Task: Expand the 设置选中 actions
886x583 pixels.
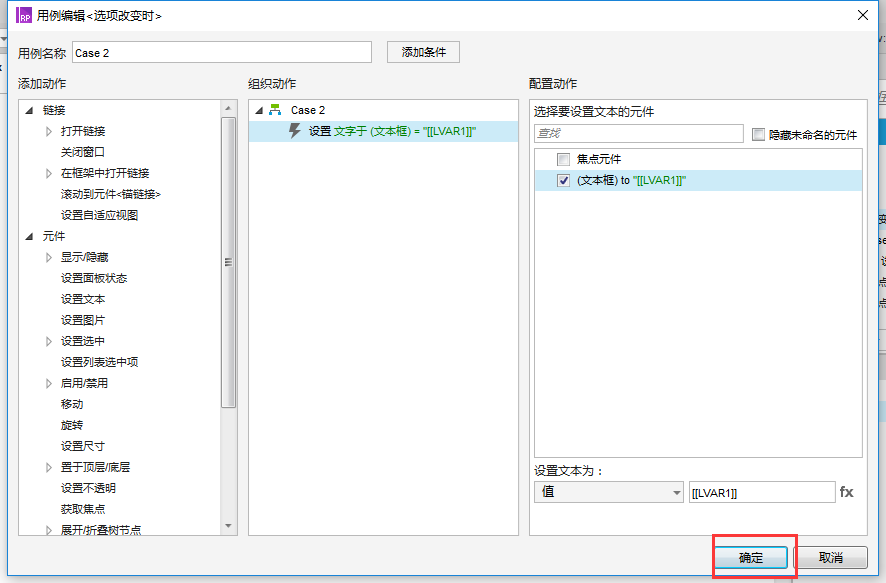Action: 49,341
